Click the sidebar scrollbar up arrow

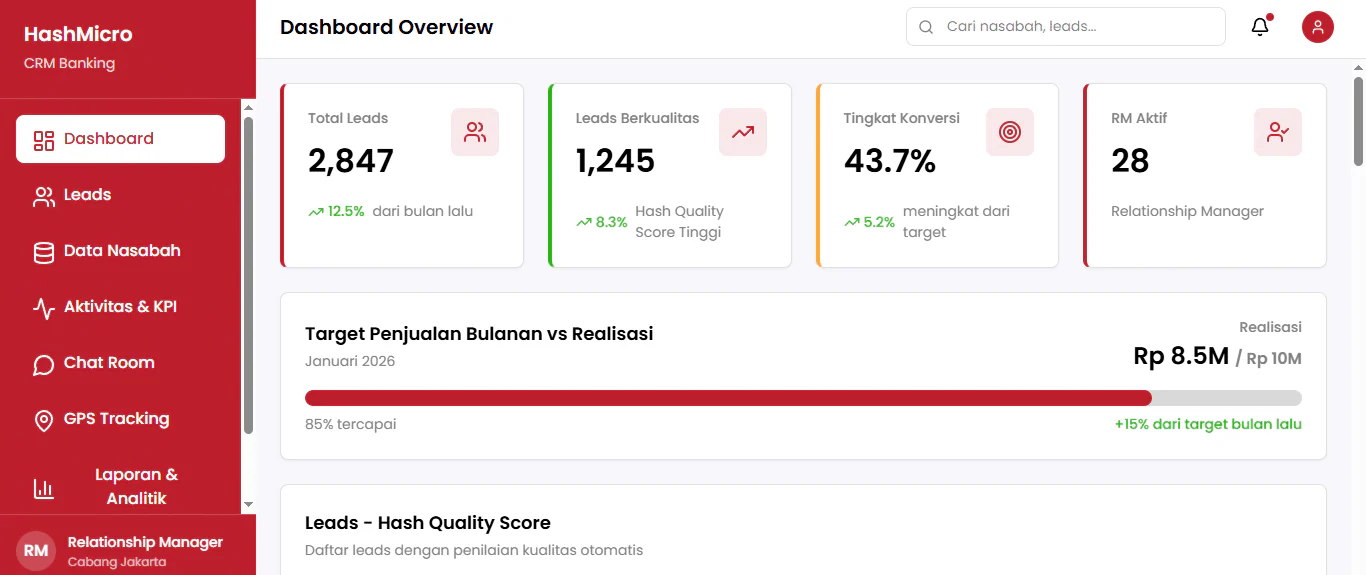pyautogui.click(x=249, y=106)
